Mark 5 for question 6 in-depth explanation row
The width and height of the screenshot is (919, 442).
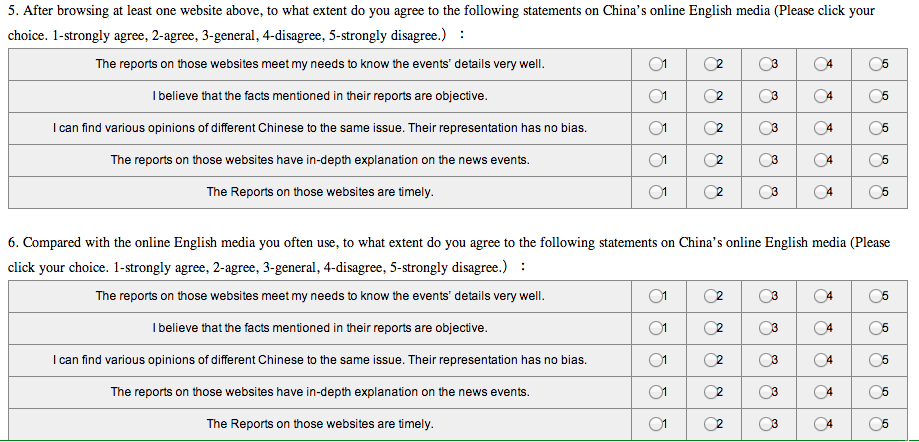pyautogui.click(x=876, y=392)
